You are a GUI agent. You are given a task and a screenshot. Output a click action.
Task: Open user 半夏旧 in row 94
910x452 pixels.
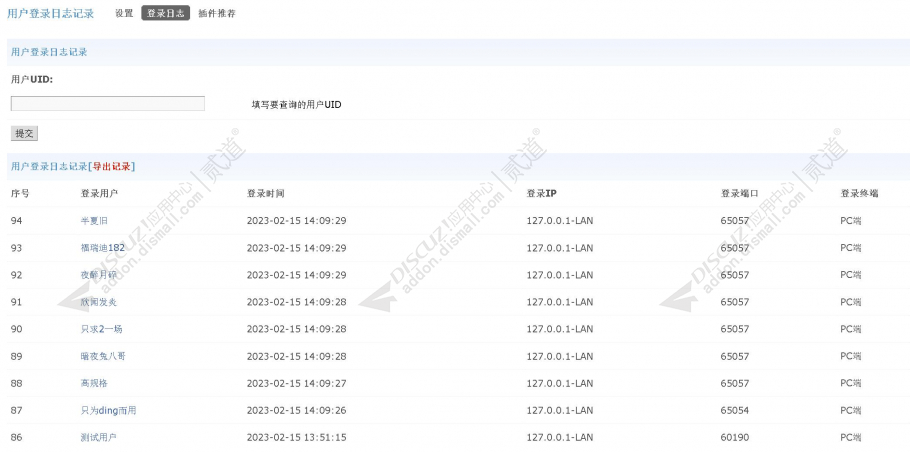point(94,221)
